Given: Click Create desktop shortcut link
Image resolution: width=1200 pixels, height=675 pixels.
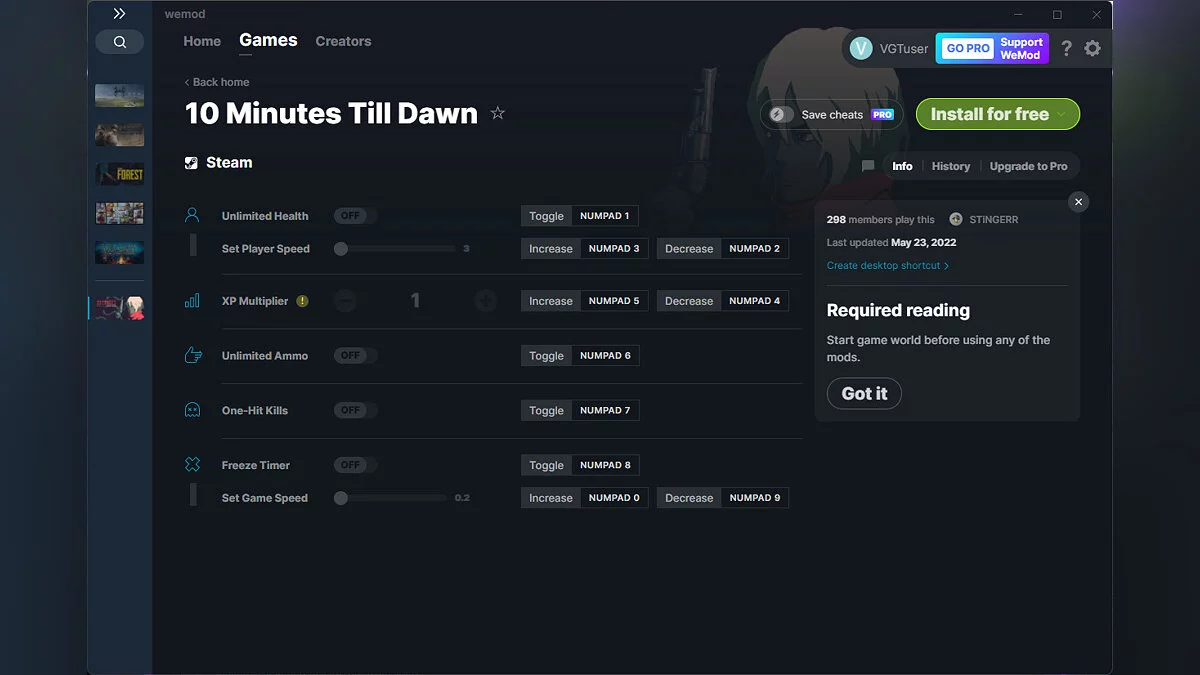Looking at the screenshot, I should (x=888, y=266).
